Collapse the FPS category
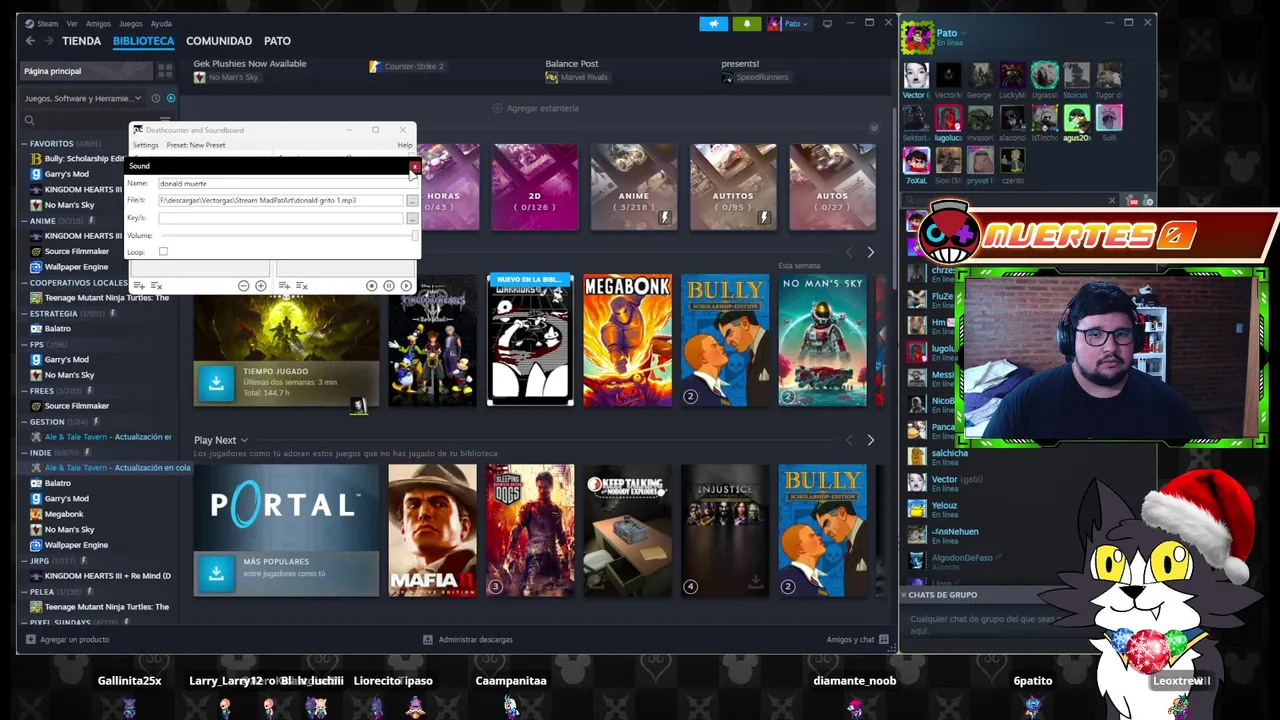 (x=24, y=344)
